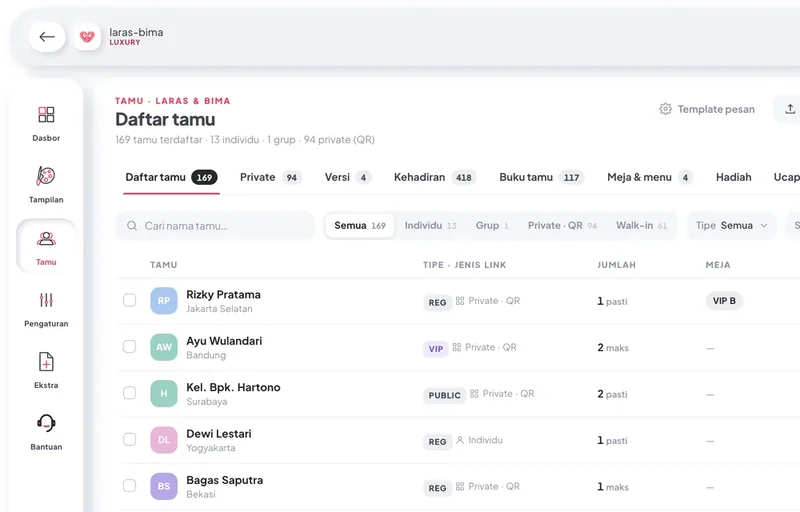Click PUBLIC badge on Kel. Bpk. Hartono
The image size is (800, 512).
click(x=444, y=395)
